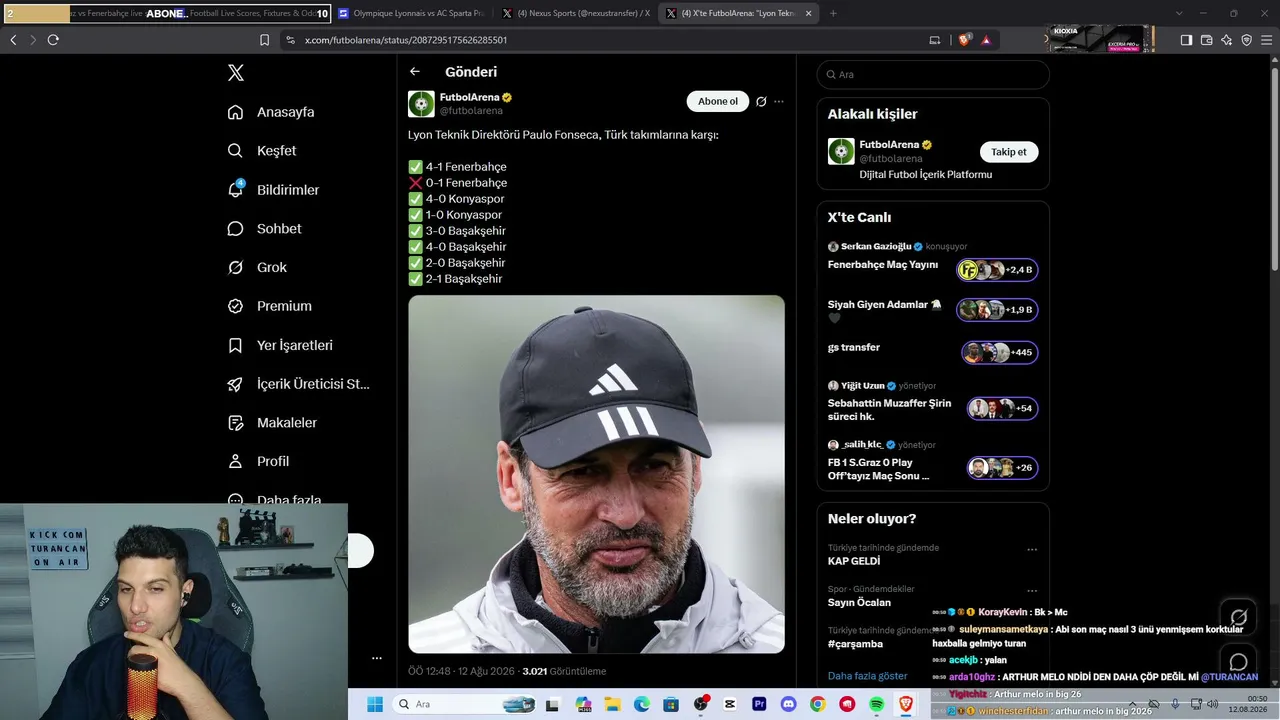Open Brave Wallet icon in toolbar
This screenshot has height=720, width=1280.
(x=1206, y=40)
